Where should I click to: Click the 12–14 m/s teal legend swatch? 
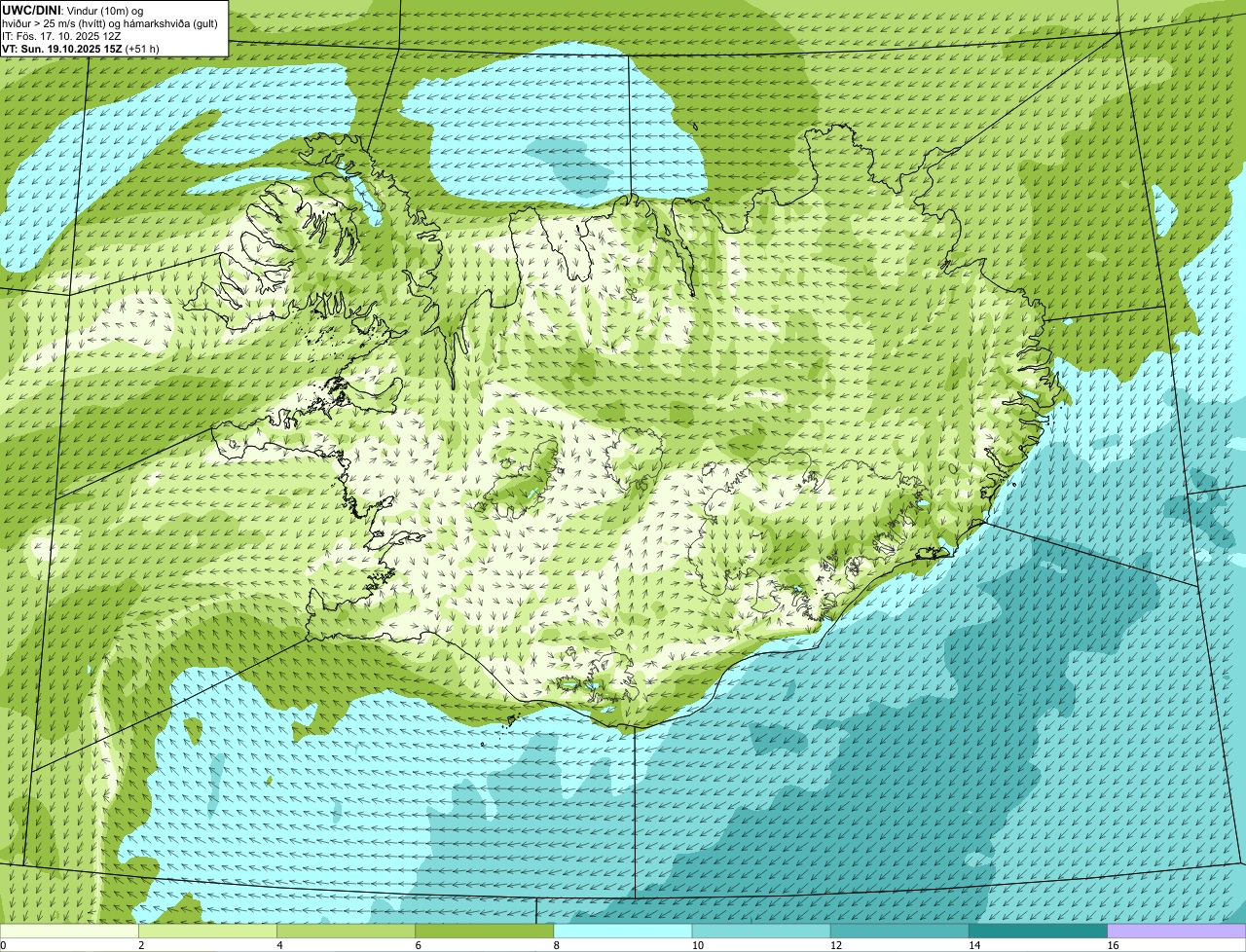click(899, 932)
